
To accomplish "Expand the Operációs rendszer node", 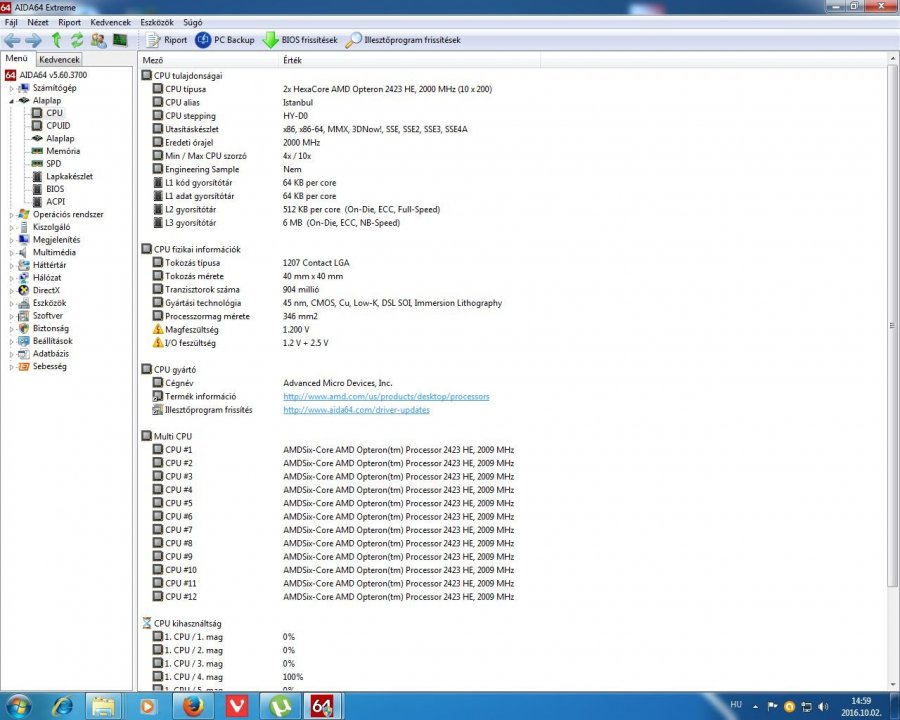I will [x=11, y=215].
